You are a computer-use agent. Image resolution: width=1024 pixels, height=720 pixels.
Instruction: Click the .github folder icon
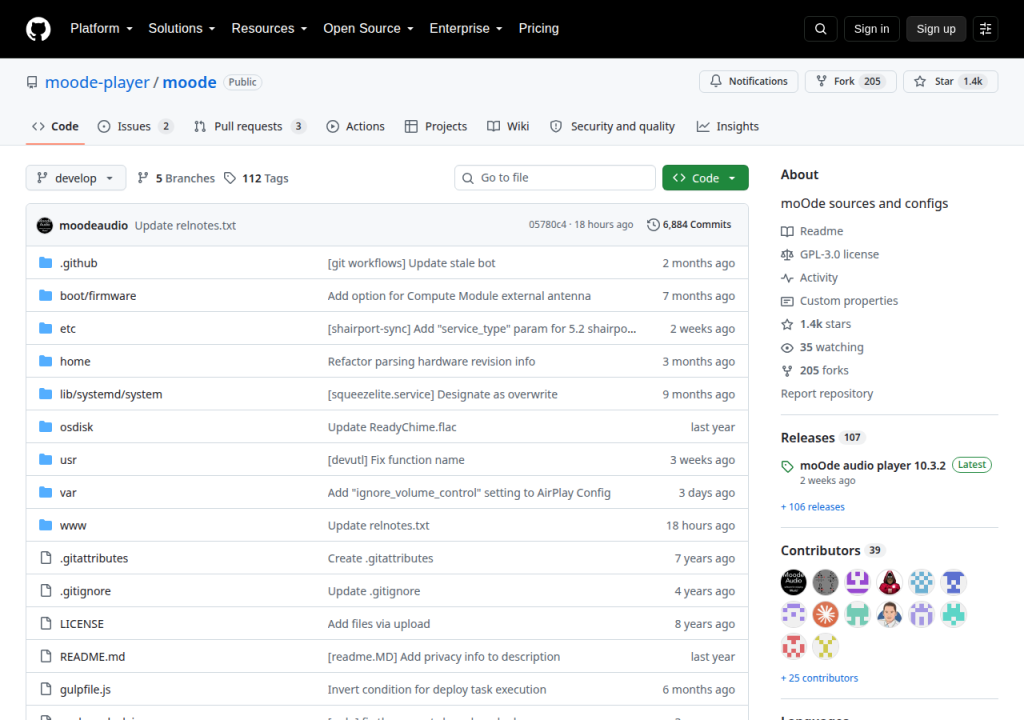coord(45,263)
